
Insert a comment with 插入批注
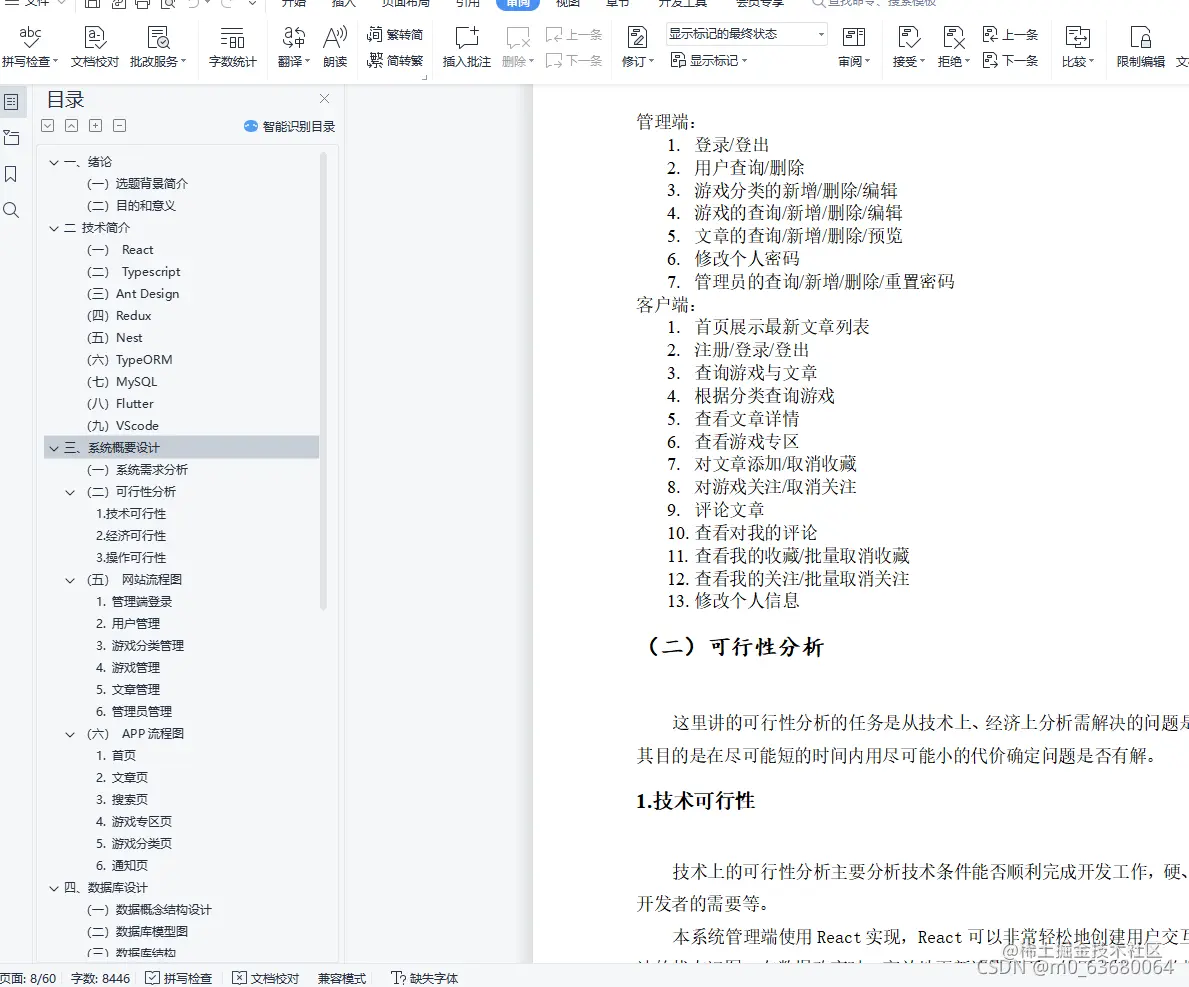[466, 47]
